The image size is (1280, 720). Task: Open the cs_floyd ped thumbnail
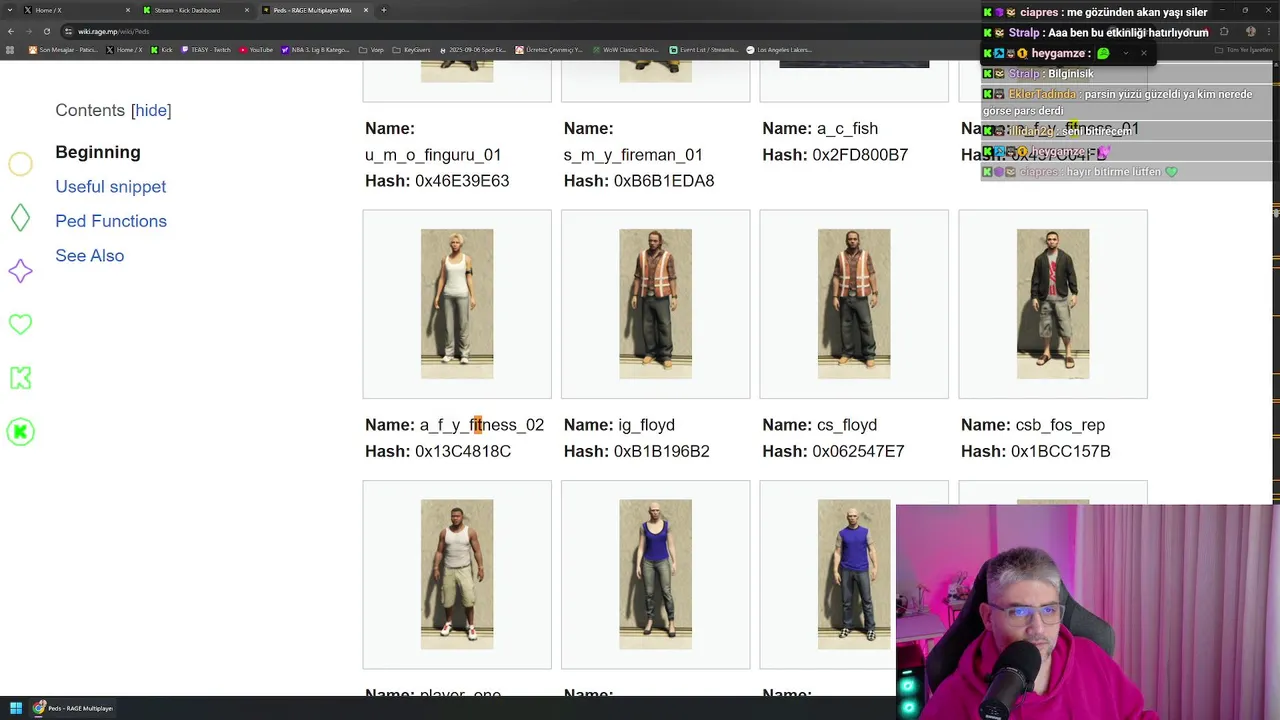(854, 304)
